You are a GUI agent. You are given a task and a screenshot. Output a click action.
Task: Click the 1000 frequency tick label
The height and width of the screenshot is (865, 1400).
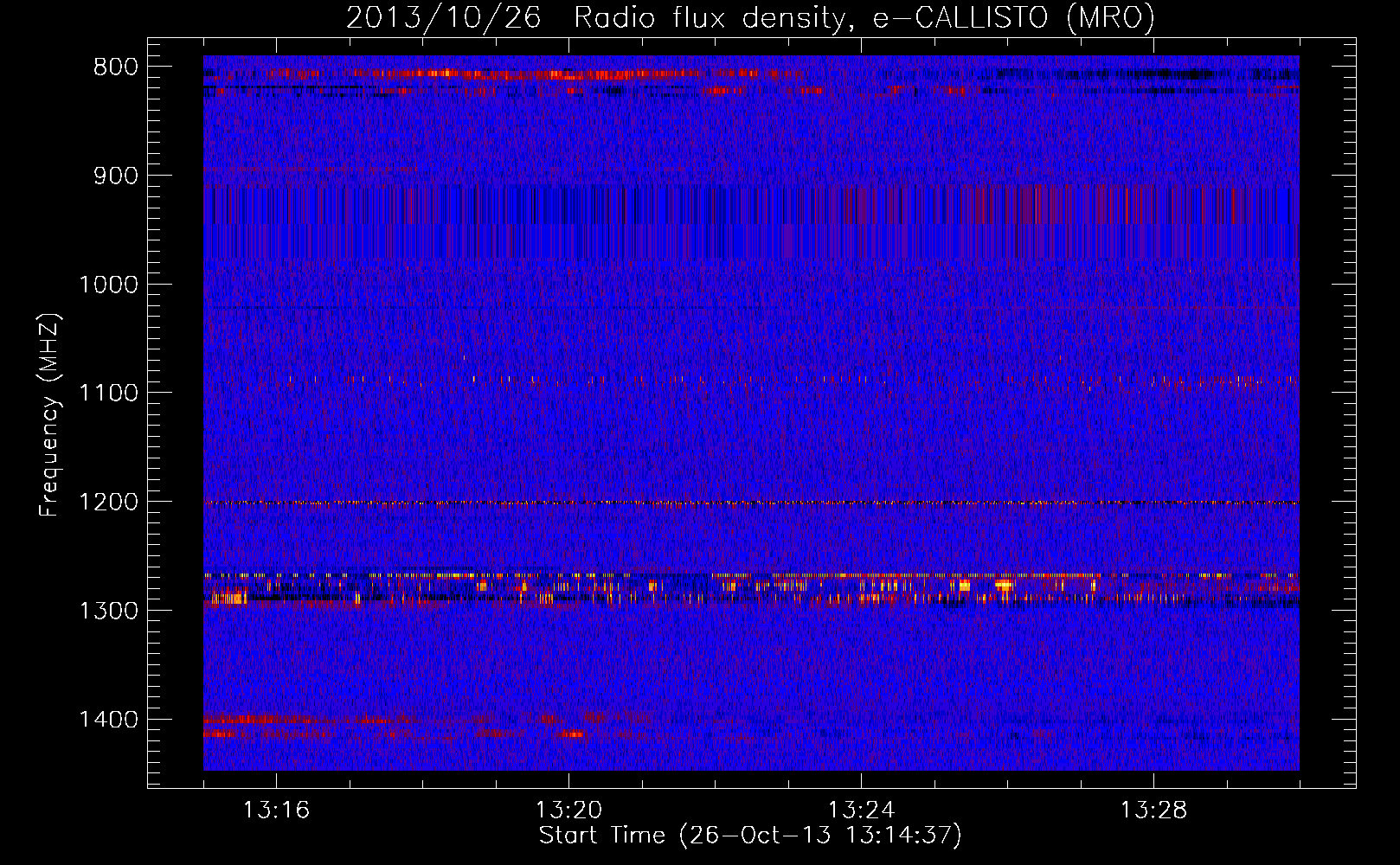coord(108,285)
